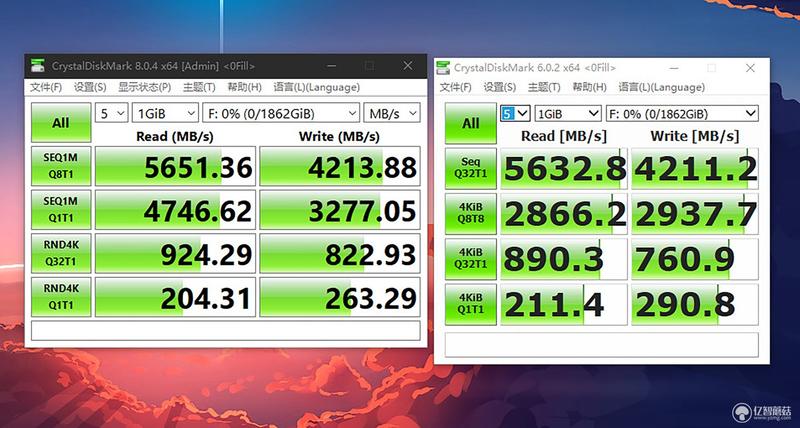Click the 4213.88 write result
Viewport: 800px width, 428px height.
click(x=340, y=166)
